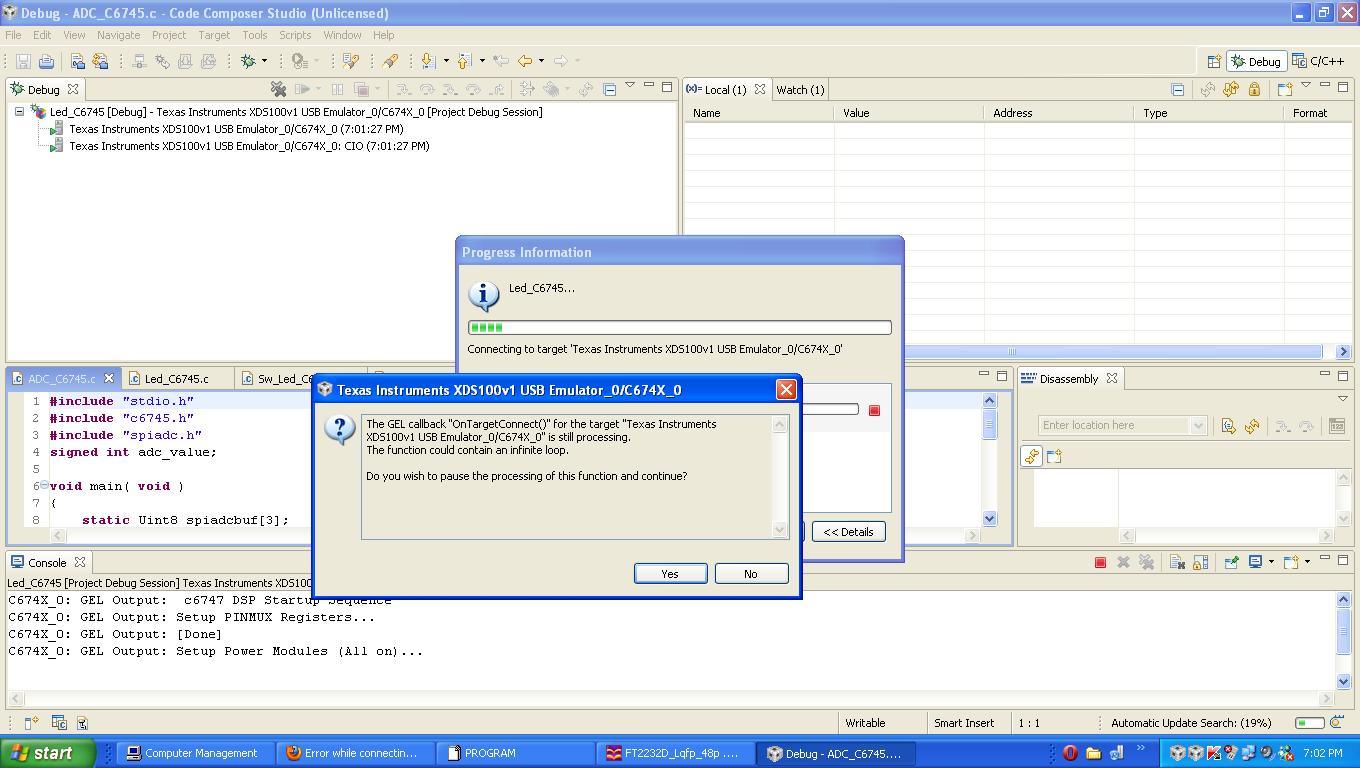Screen dimensions: 1360x768
Task: Open the Back navigation dropdown arrow
Action: coord(540,61)
